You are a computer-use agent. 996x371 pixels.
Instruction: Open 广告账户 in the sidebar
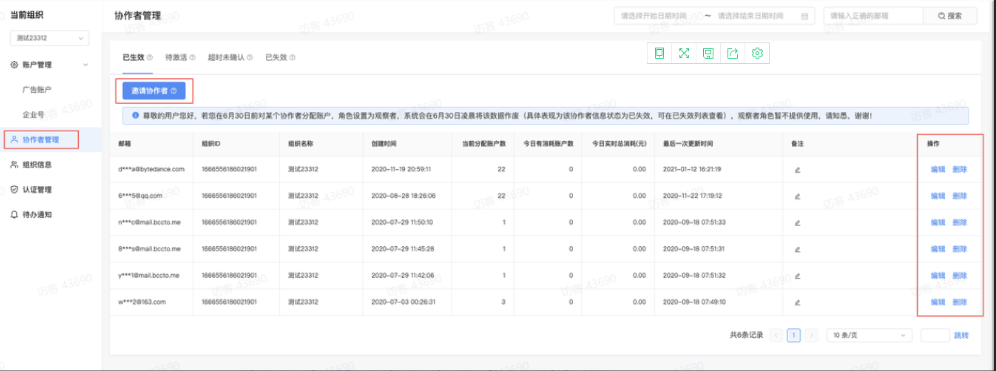click(37, 90)
